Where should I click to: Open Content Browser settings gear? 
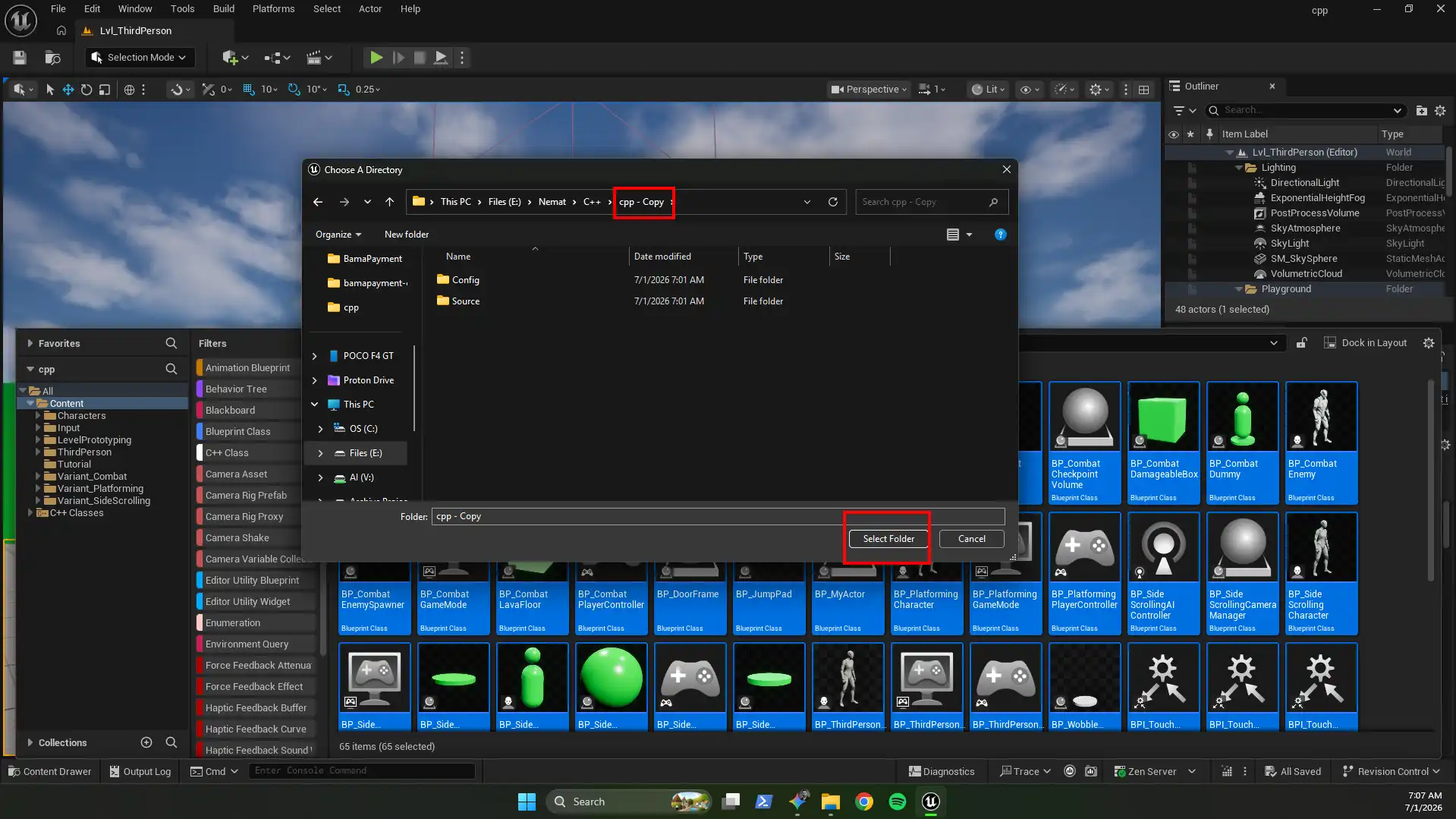pos(1429,343)
